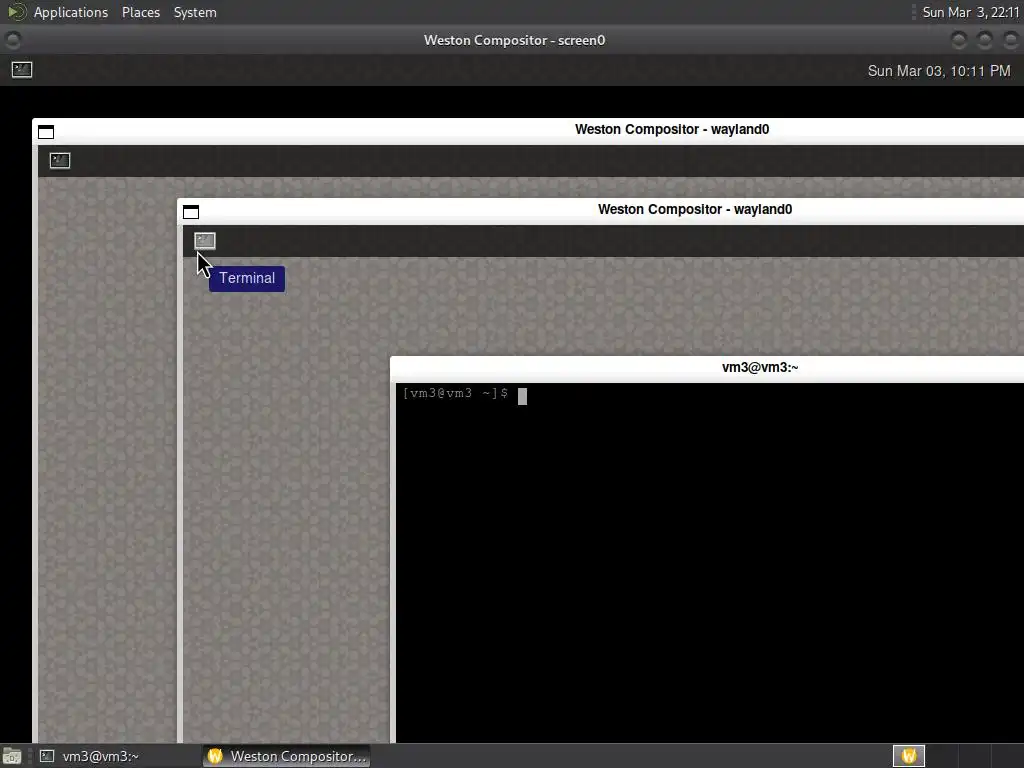
Task: Click window icon of outer wayland0 window
Action: tap(46, 132)
